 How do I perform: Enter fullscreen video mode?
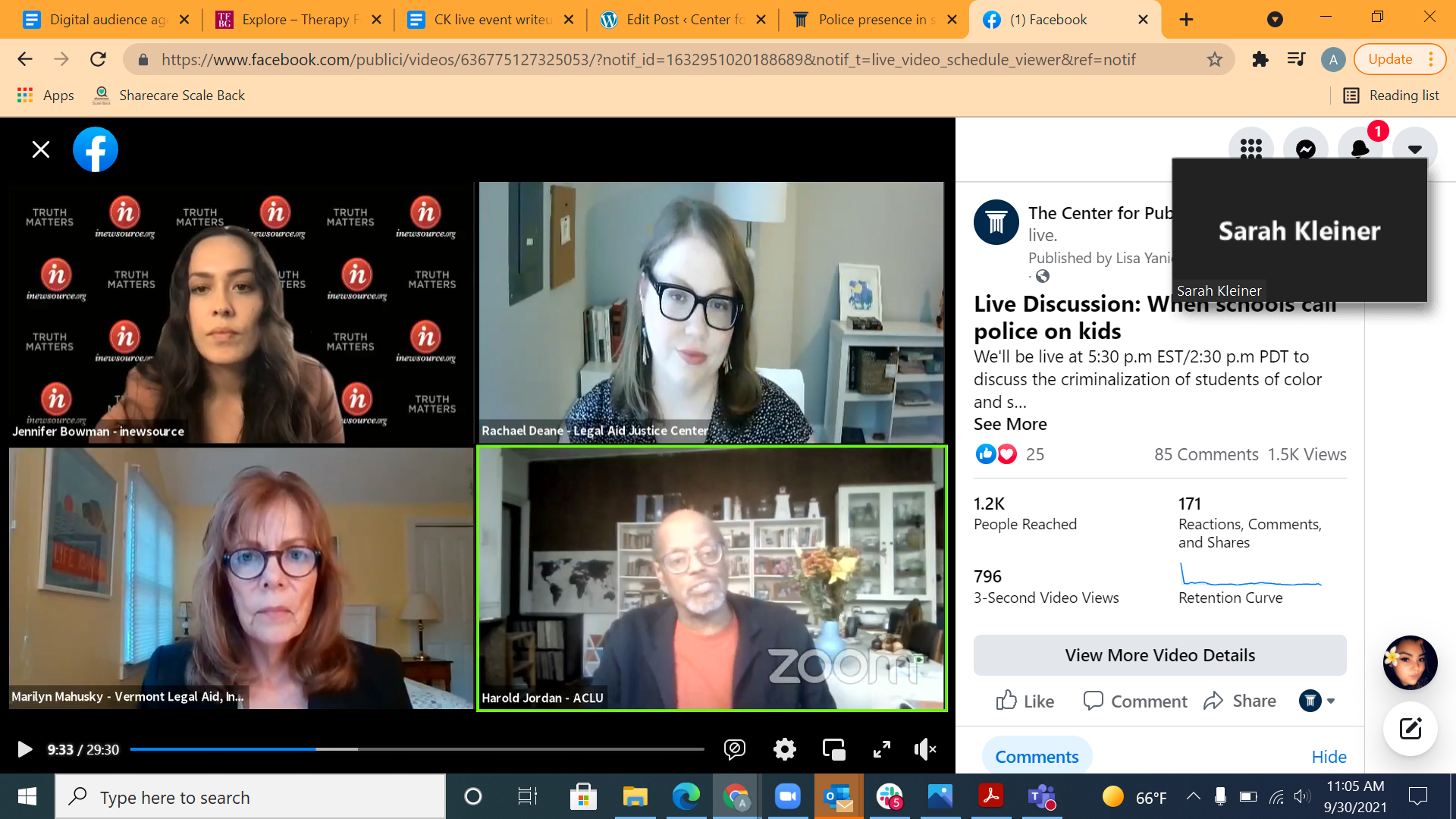click(x=881, y=749)
